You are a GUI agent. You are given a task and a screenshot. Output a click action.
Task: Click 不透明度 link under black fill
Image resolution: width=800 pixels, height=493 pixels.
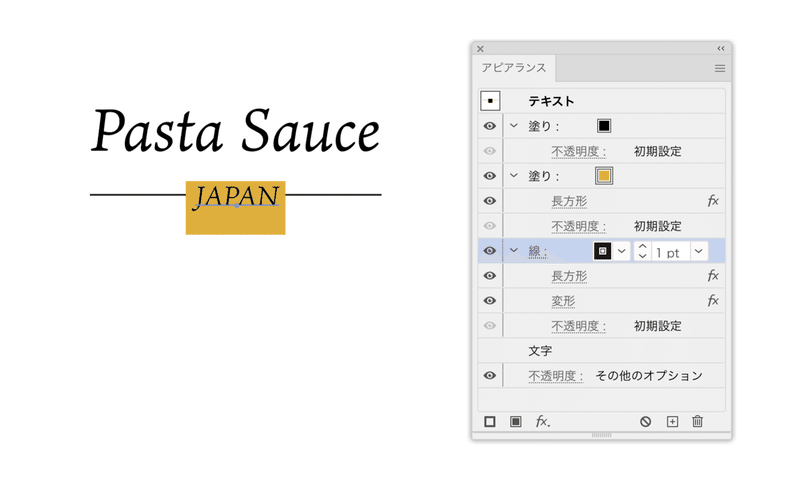click(578, 152)
